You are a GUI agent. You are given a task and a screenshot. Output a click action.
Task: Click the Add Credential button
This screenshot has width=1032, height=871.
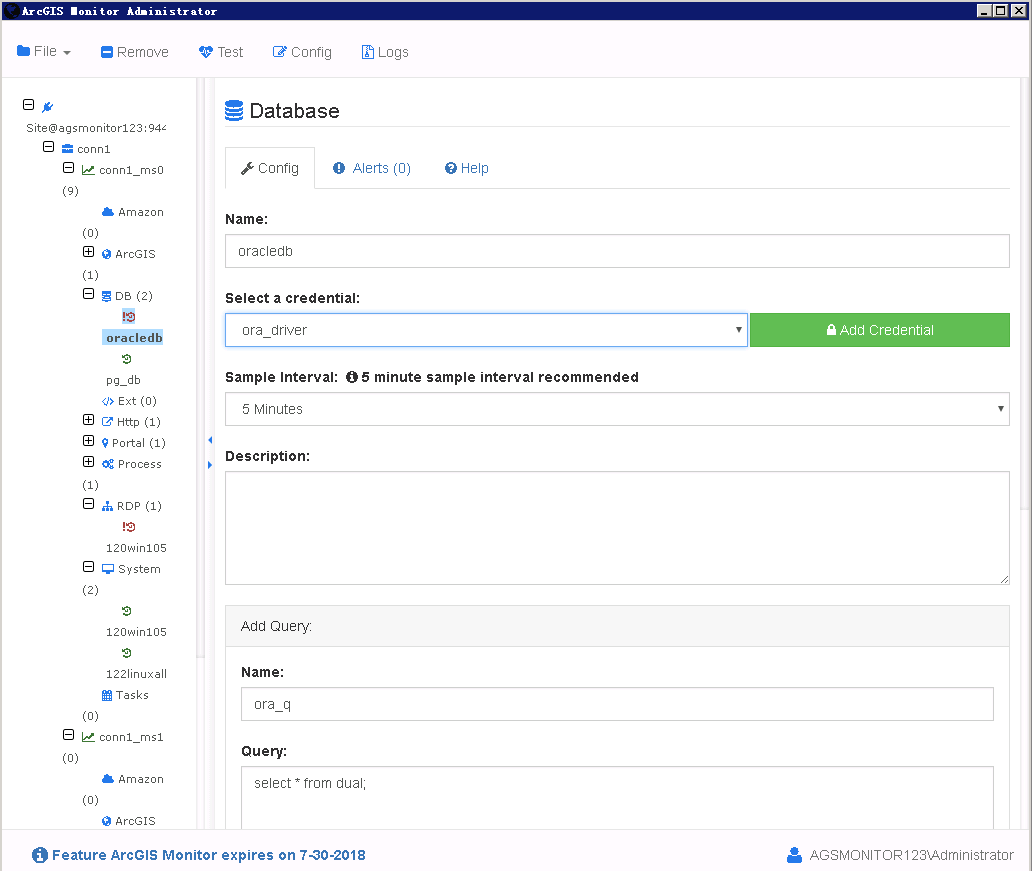click(x=879, y=330)
